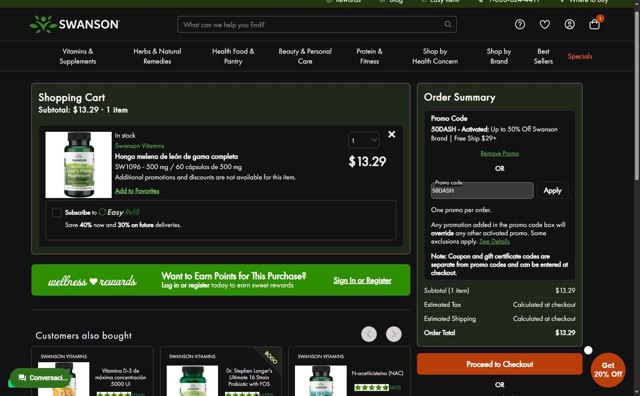This screenshot has width=640, height=396.
Task: Remove item with the X icon
Action: (x=391, y=134)
